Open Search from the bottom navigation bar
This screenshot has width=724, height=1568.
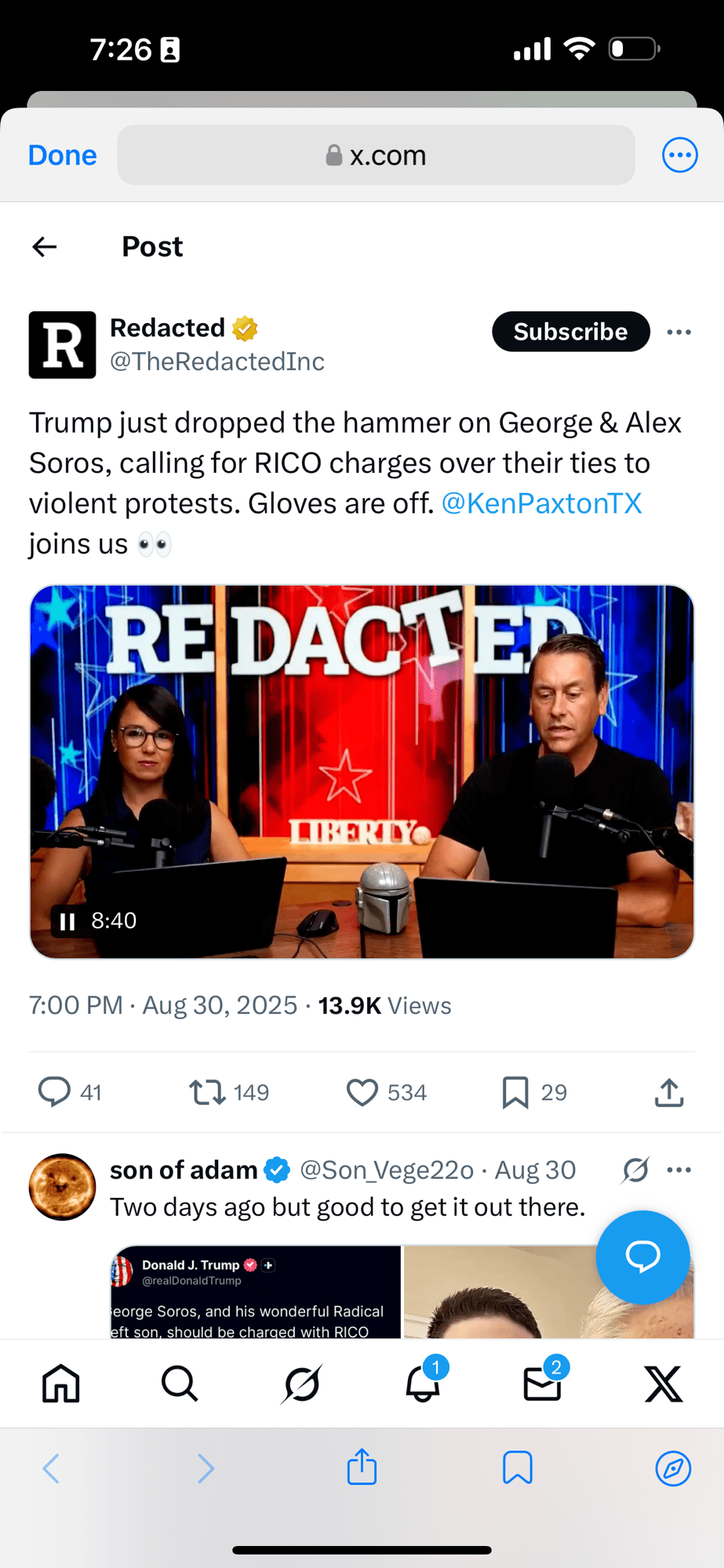180,1383
